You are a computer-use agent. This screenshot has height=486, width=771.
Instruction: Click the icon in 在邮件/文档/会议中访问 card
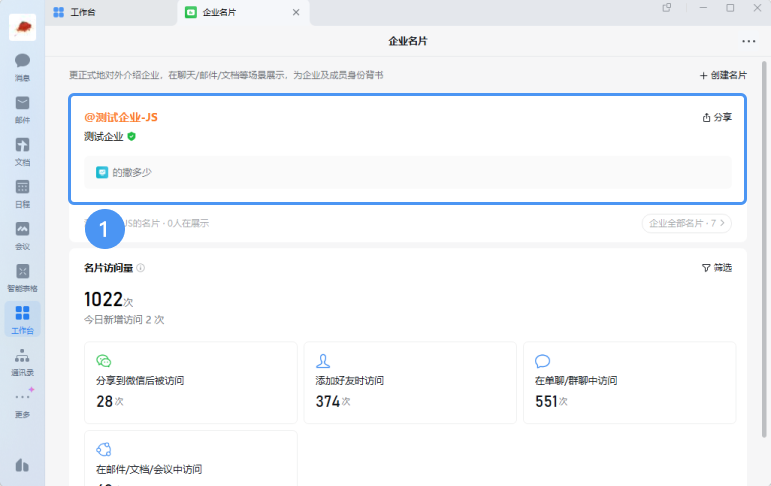point(104,450)
